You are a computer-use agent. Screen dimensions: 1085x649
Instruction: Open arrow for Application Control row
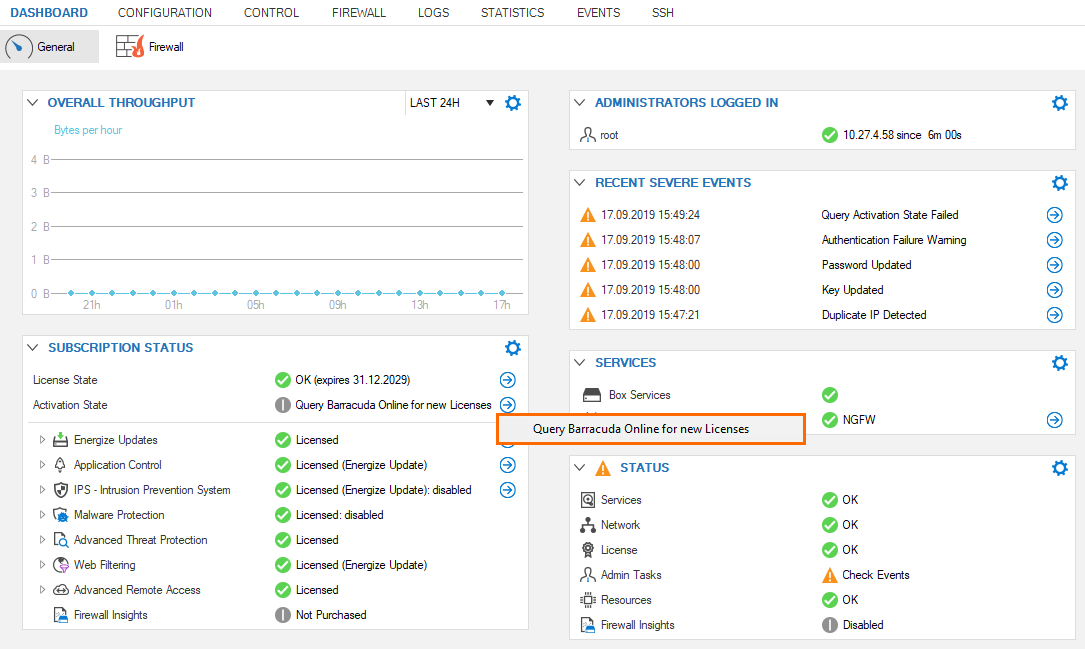508,465
